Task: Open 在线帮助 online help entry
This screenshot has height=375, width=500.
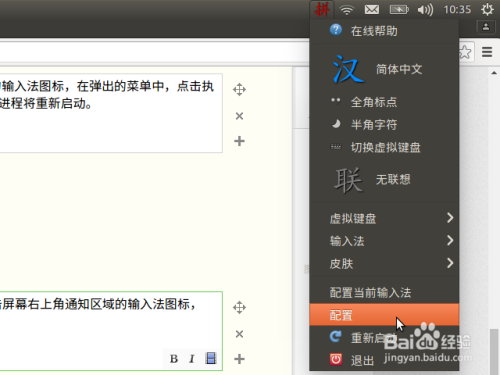Action: coord(384,31)
